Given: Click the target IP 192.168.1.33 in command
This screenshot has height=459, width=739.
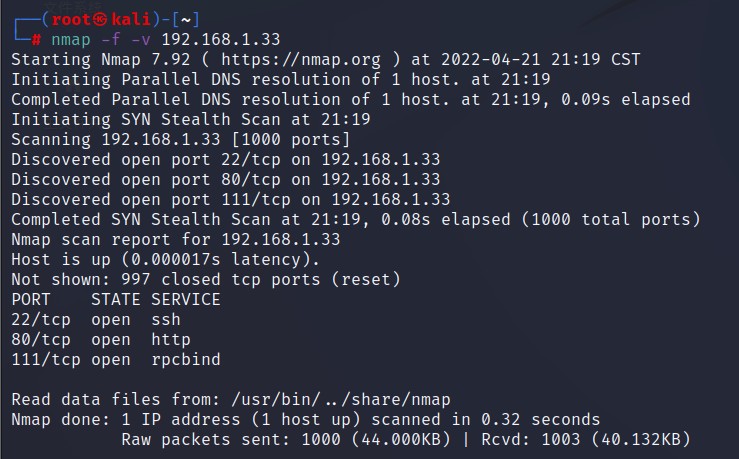Looking at the screenshot, I should point(221,40).
